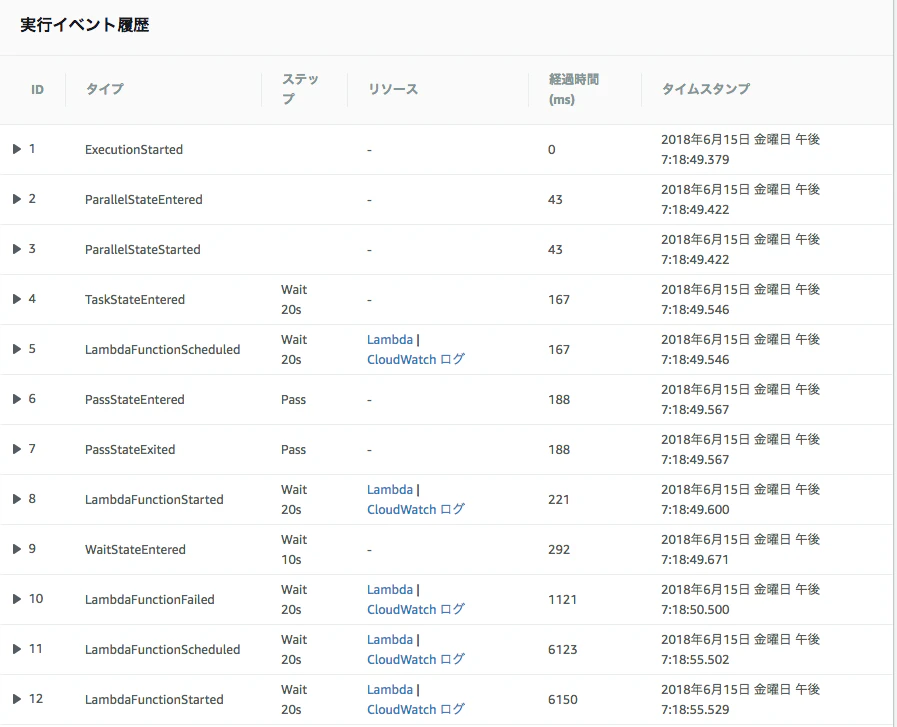Expand event 1 ExecutionStarted row

pyautogui.click(x=17, y=149)
